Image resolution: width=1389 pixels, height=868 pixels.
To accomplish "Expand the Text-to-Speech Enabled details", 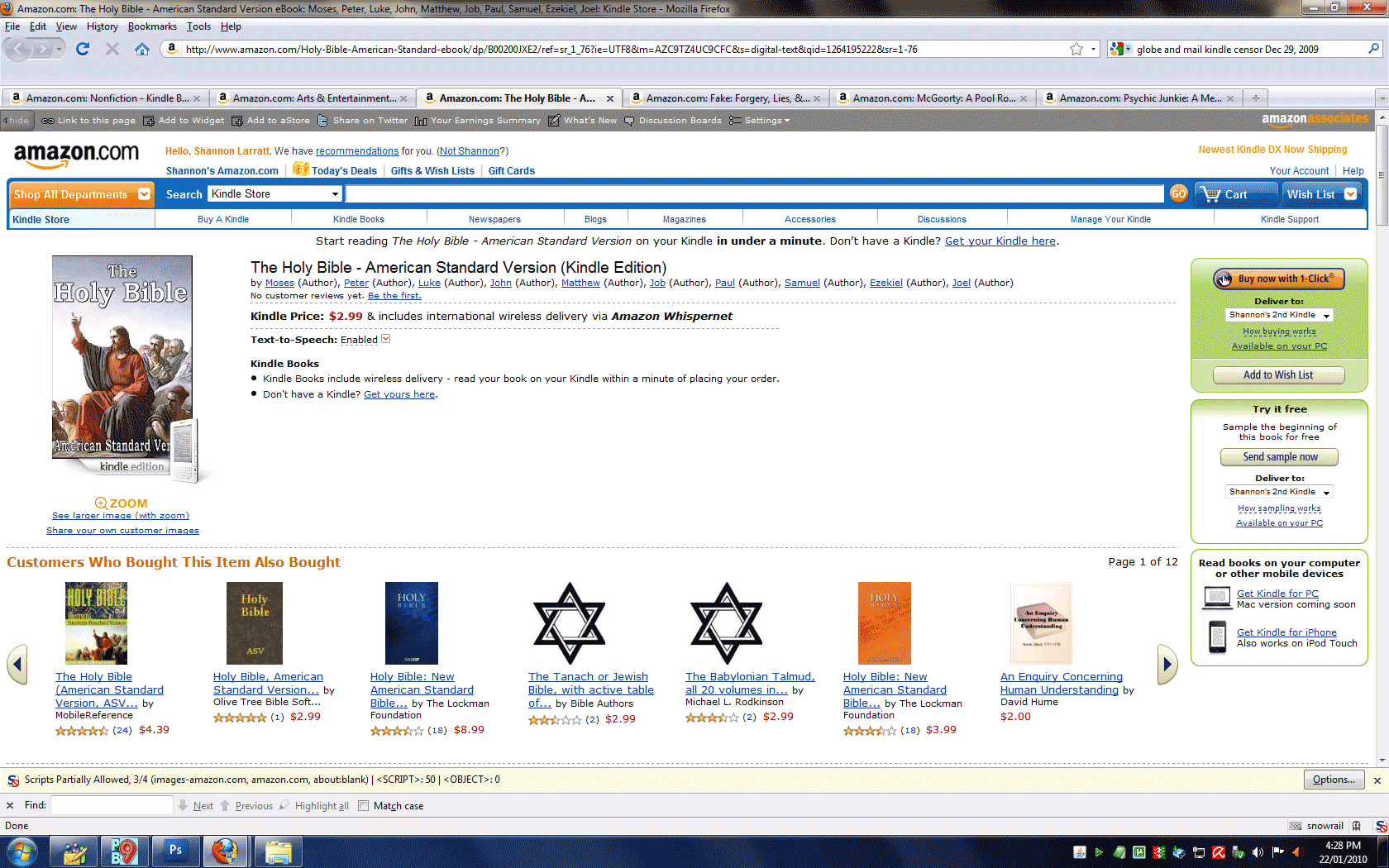I will 385,339.
